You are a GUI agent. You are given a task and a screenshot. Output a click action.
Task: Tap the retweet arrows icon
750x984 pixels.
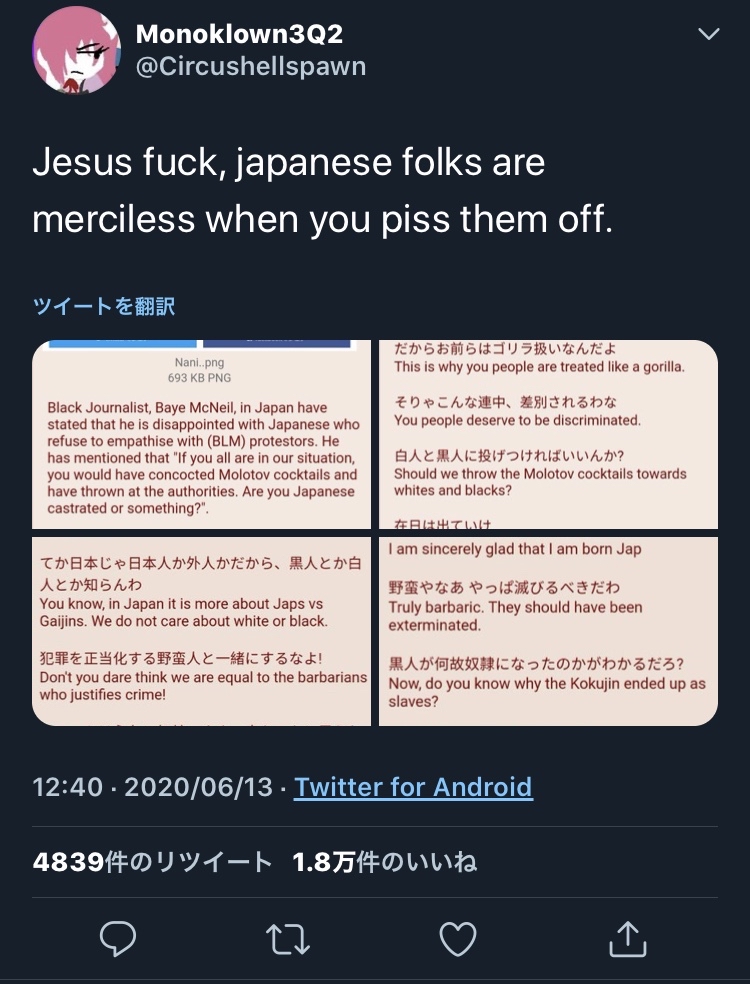[x=287, y=939]
